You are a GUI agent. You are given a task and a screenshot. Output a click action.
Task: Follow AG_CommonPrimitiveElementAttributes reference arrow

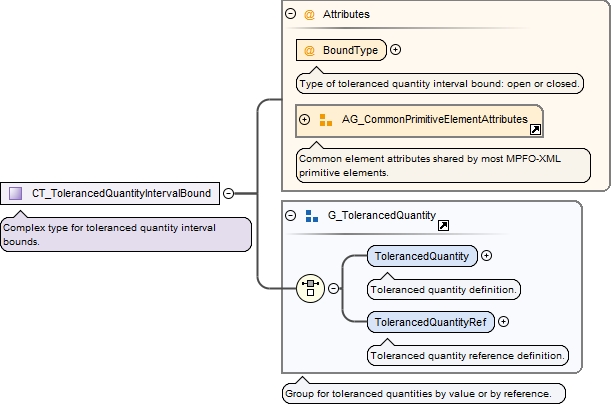point(535,130)
